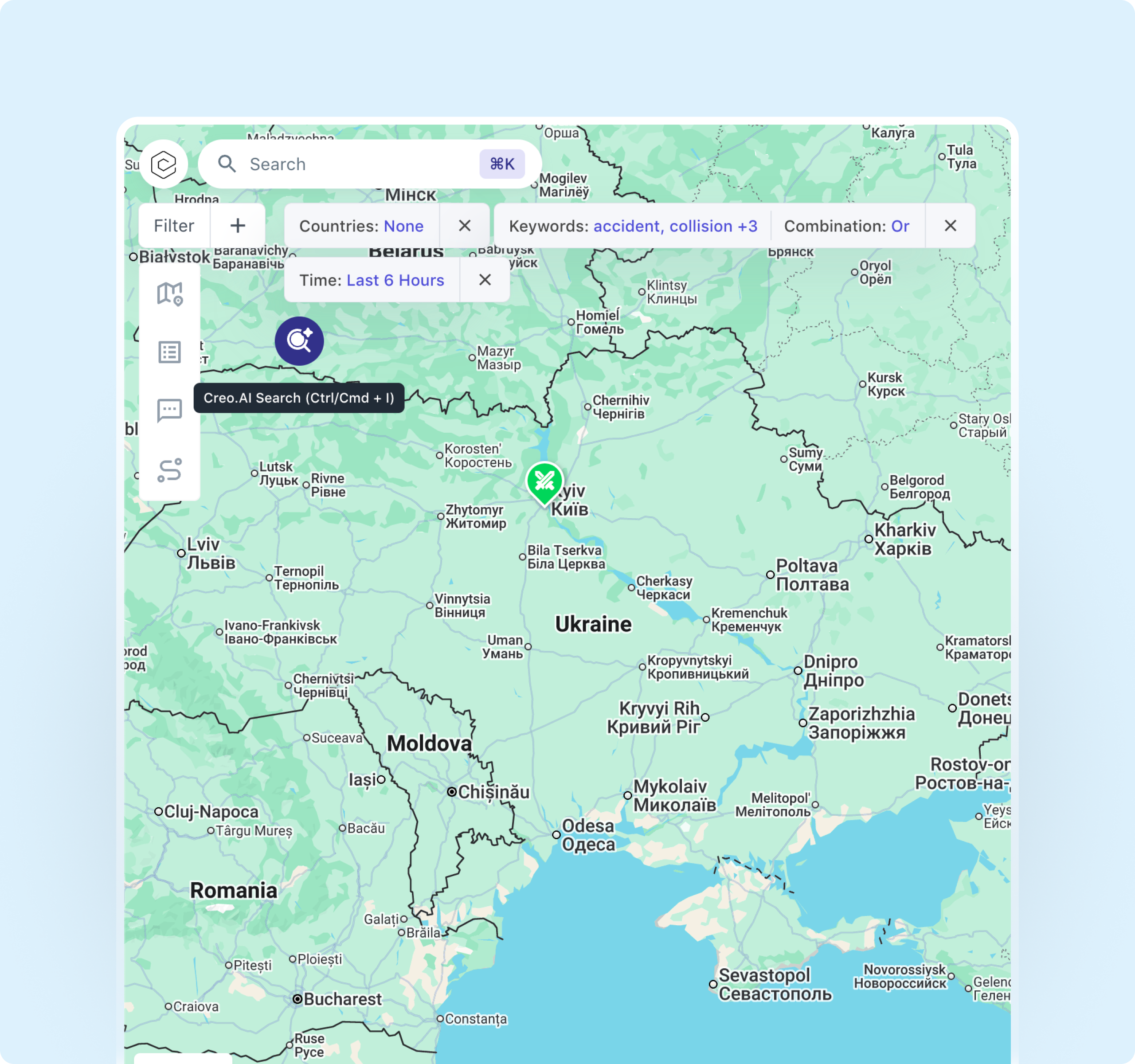Image resolution: width=1135 pixels, height=1064 pixels.
Task: Remove the Countries filter chip
Action: tap(465, 226)
